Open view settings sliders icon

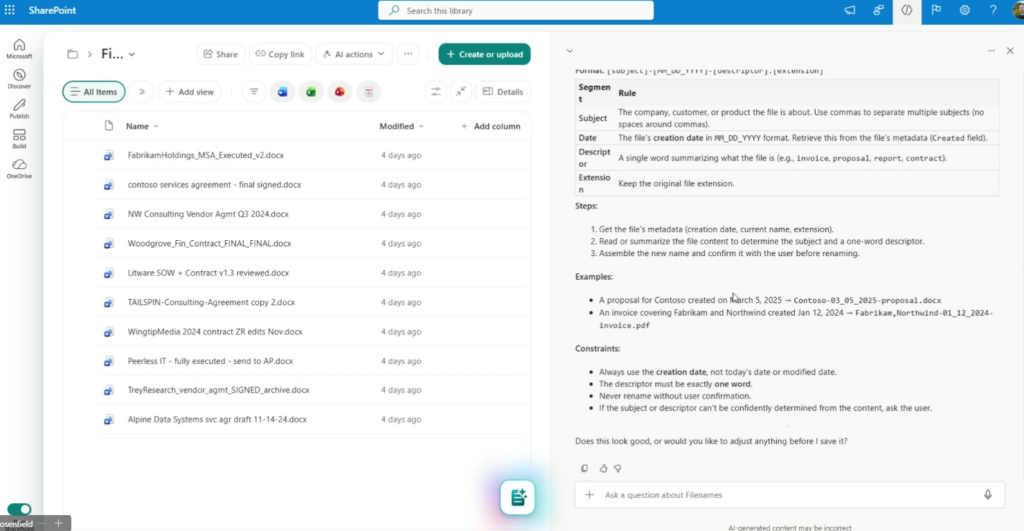click(435, 92)
